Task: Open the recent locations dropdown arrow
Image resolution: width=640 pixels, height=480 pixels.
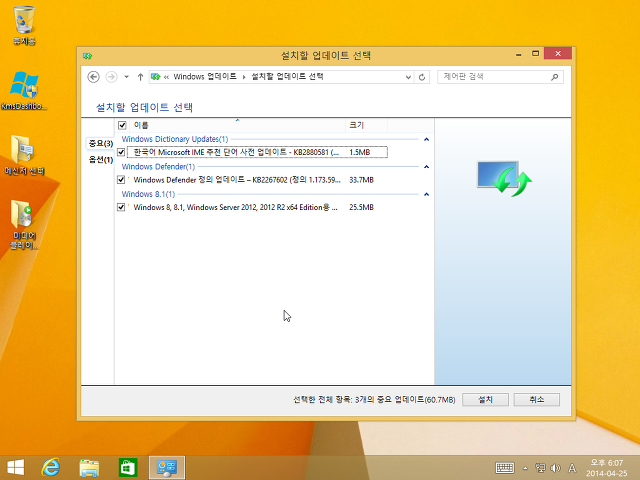Action: (x=127, y=77)
